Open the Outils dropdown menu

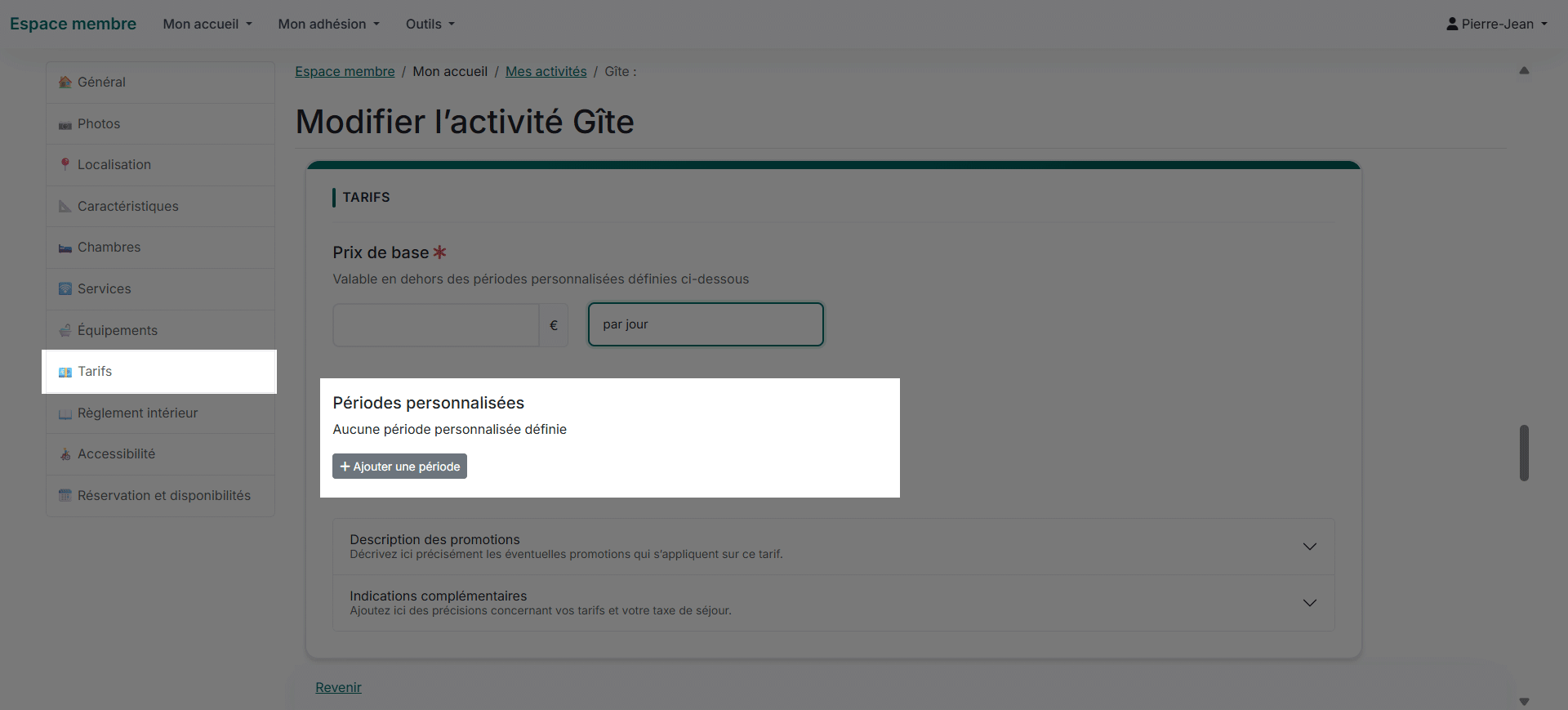point(430,25)
